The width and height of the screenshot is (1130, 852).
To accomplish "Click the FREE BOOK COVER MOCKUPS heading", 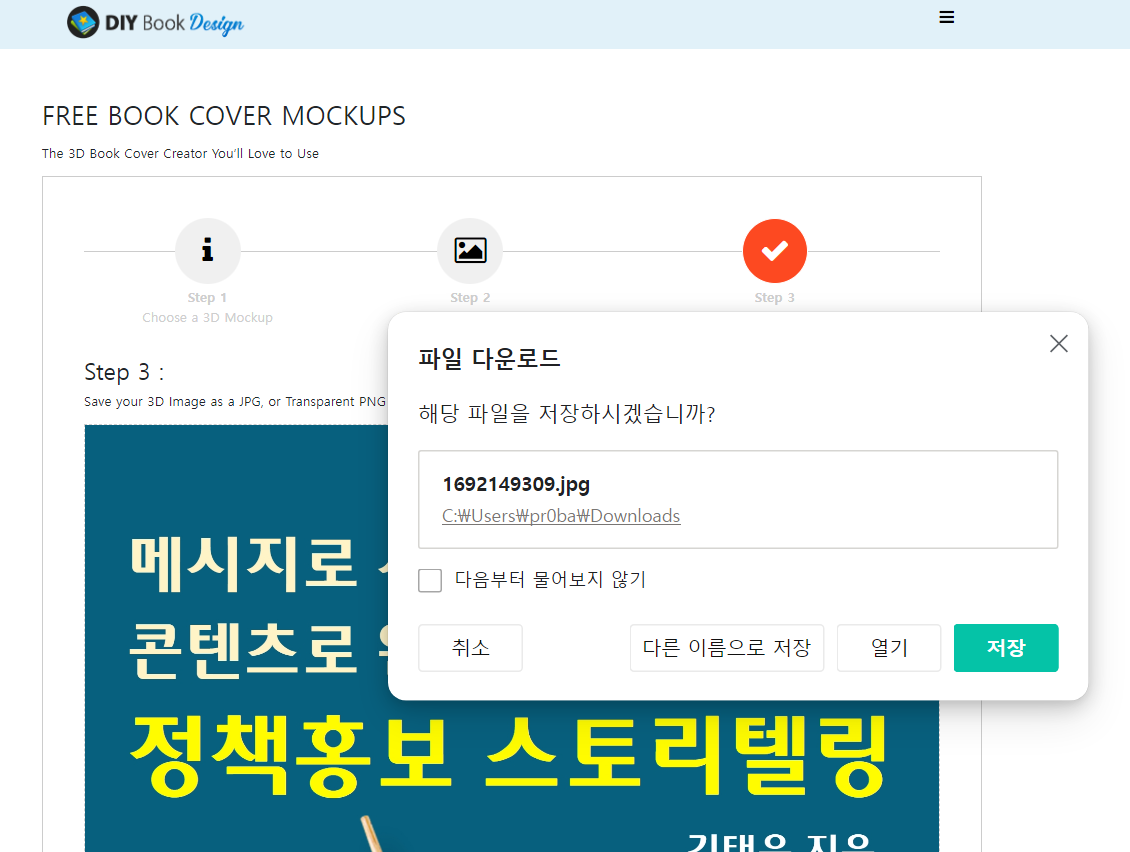I will click(224, 115).
